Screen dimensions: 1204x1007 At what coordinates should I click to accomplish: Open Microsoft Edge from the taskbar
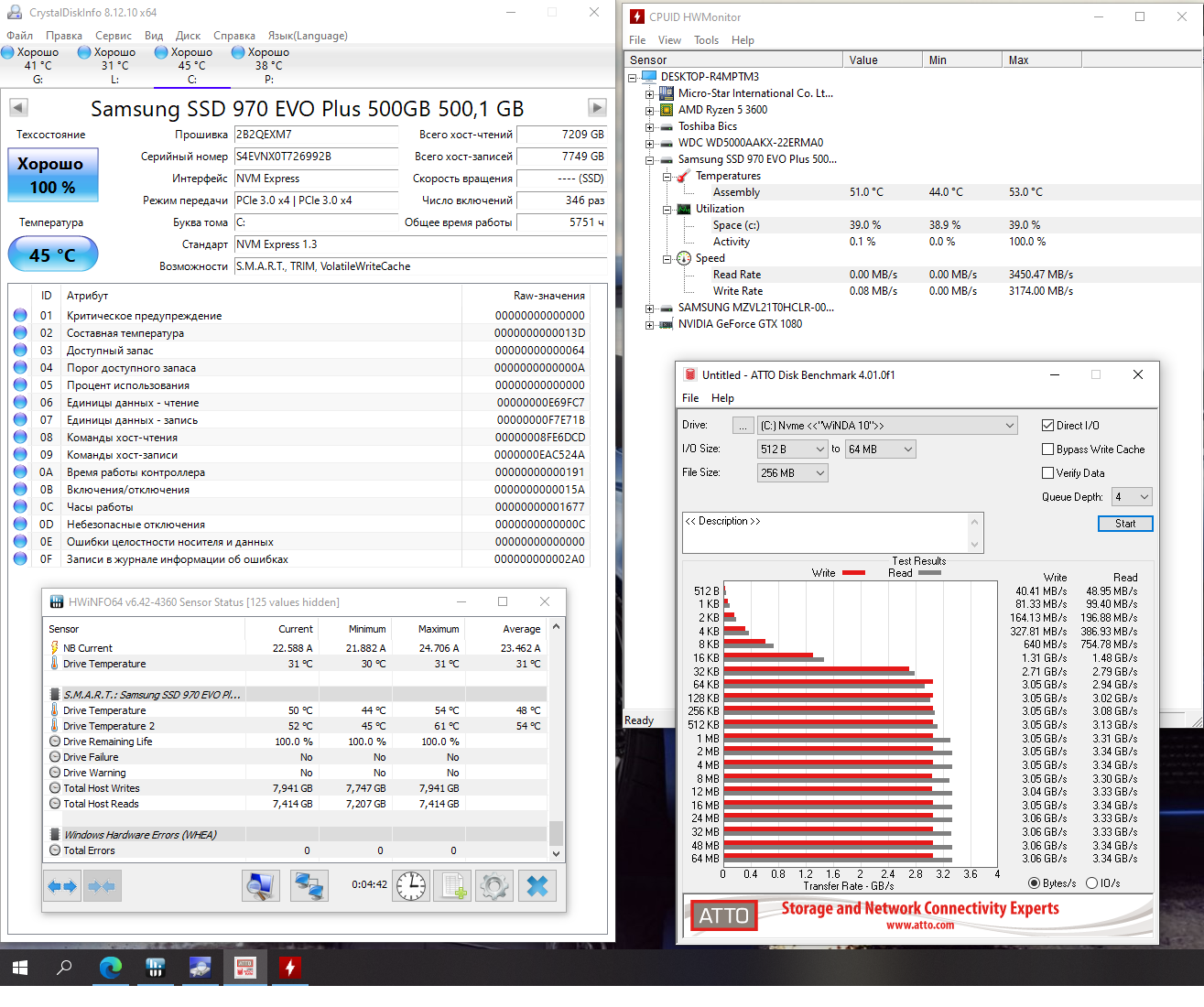click(x=110, y=968)
